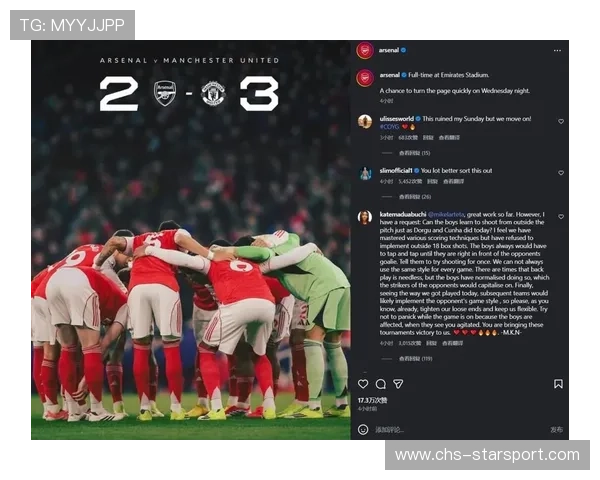
Task: Open ulissesworld profile picture
Action: point(365,121)
